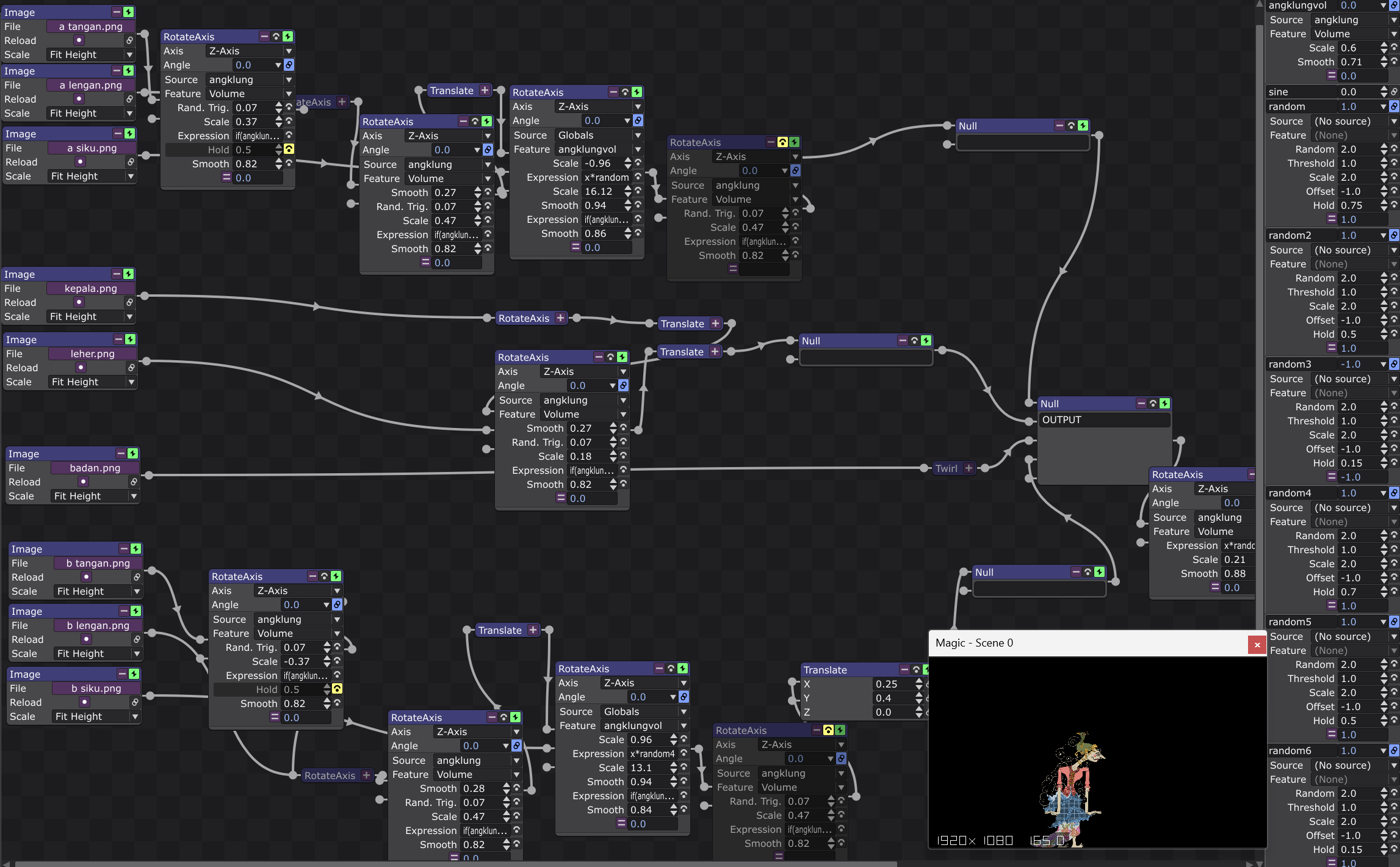The height and width of the screenshot is (867, 1400).
Task: Click the blue Angle link icon in the Scale 0.18 RotateAxis
Action: tap(623, 386)
